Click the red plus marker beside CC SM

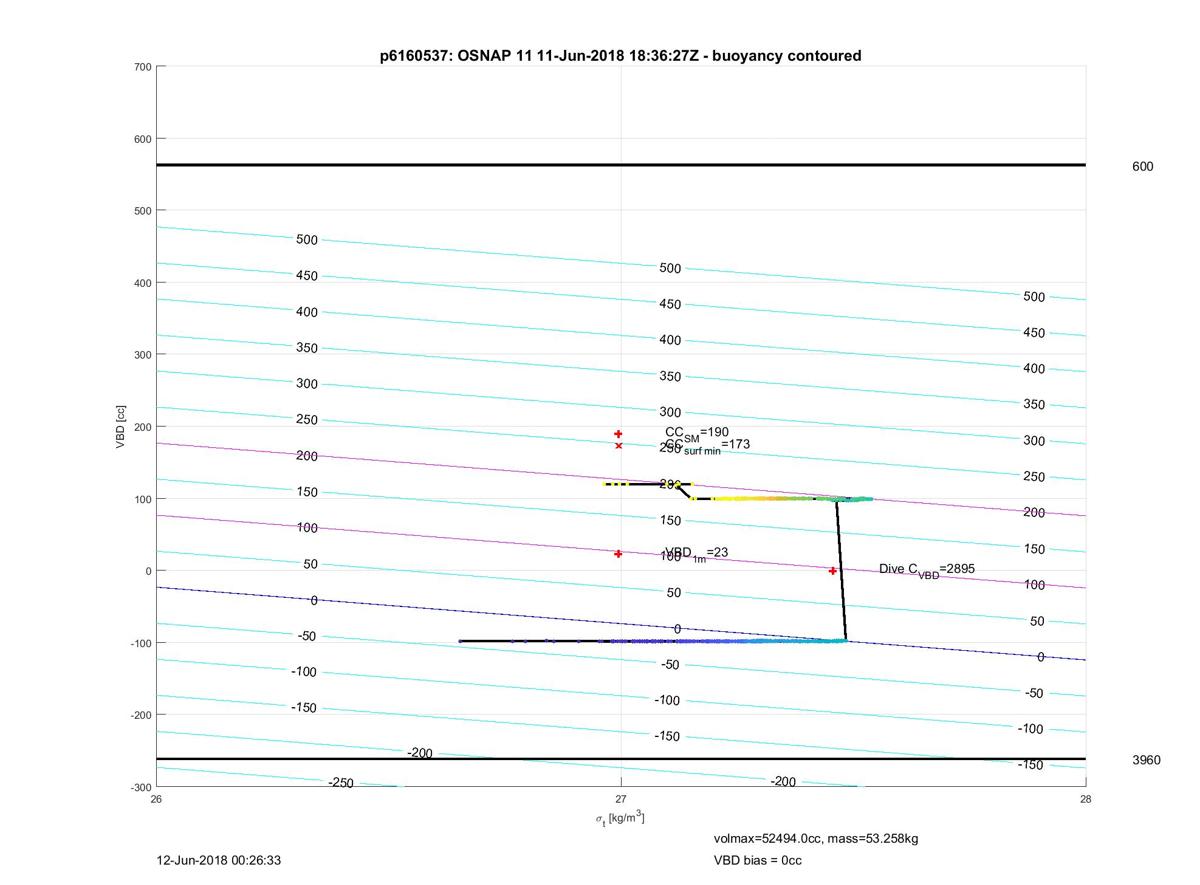pos(619,434)
